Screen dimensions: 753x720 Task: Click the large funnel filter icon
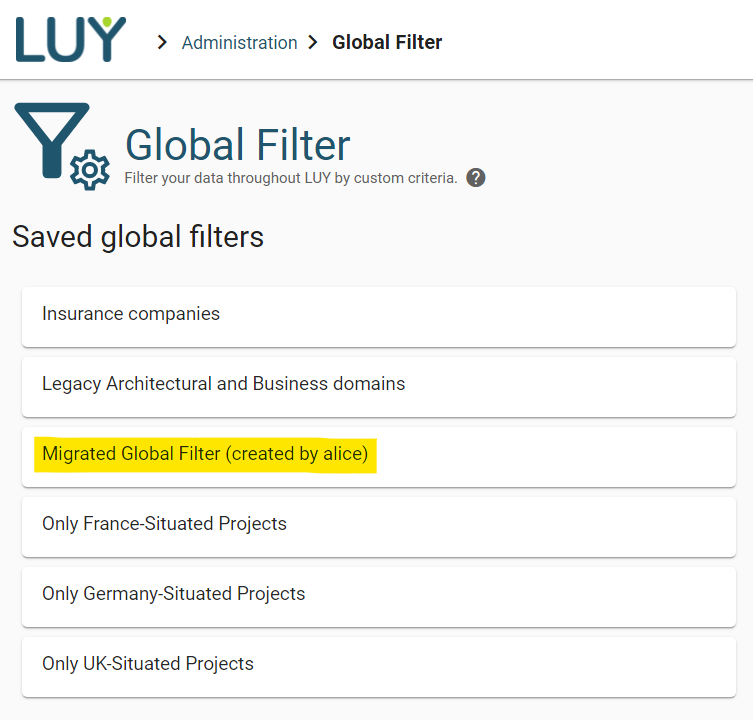click(45, 139)
